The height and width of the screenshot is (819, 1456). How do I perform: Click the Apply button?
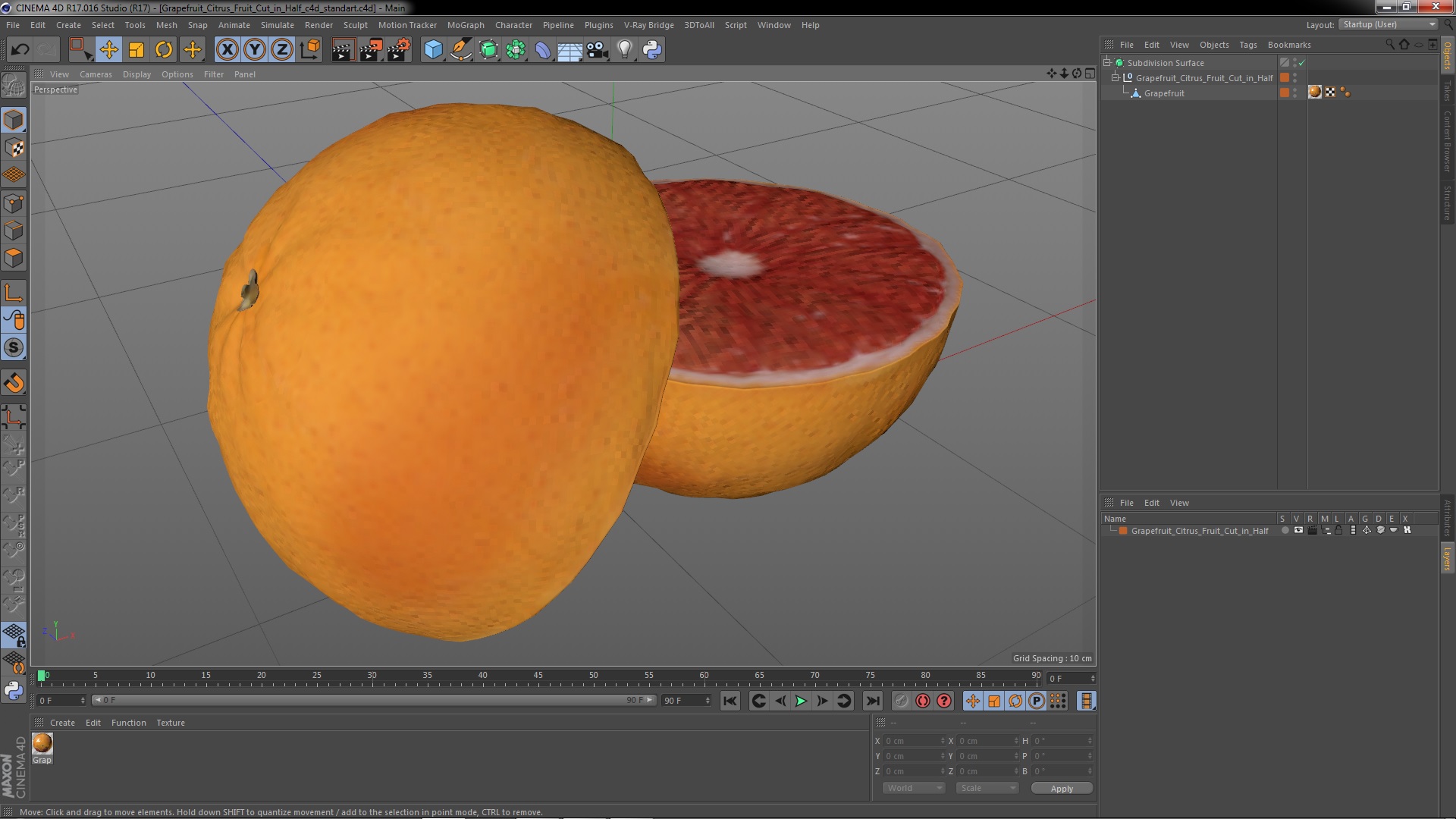[x=1062, y=789]
